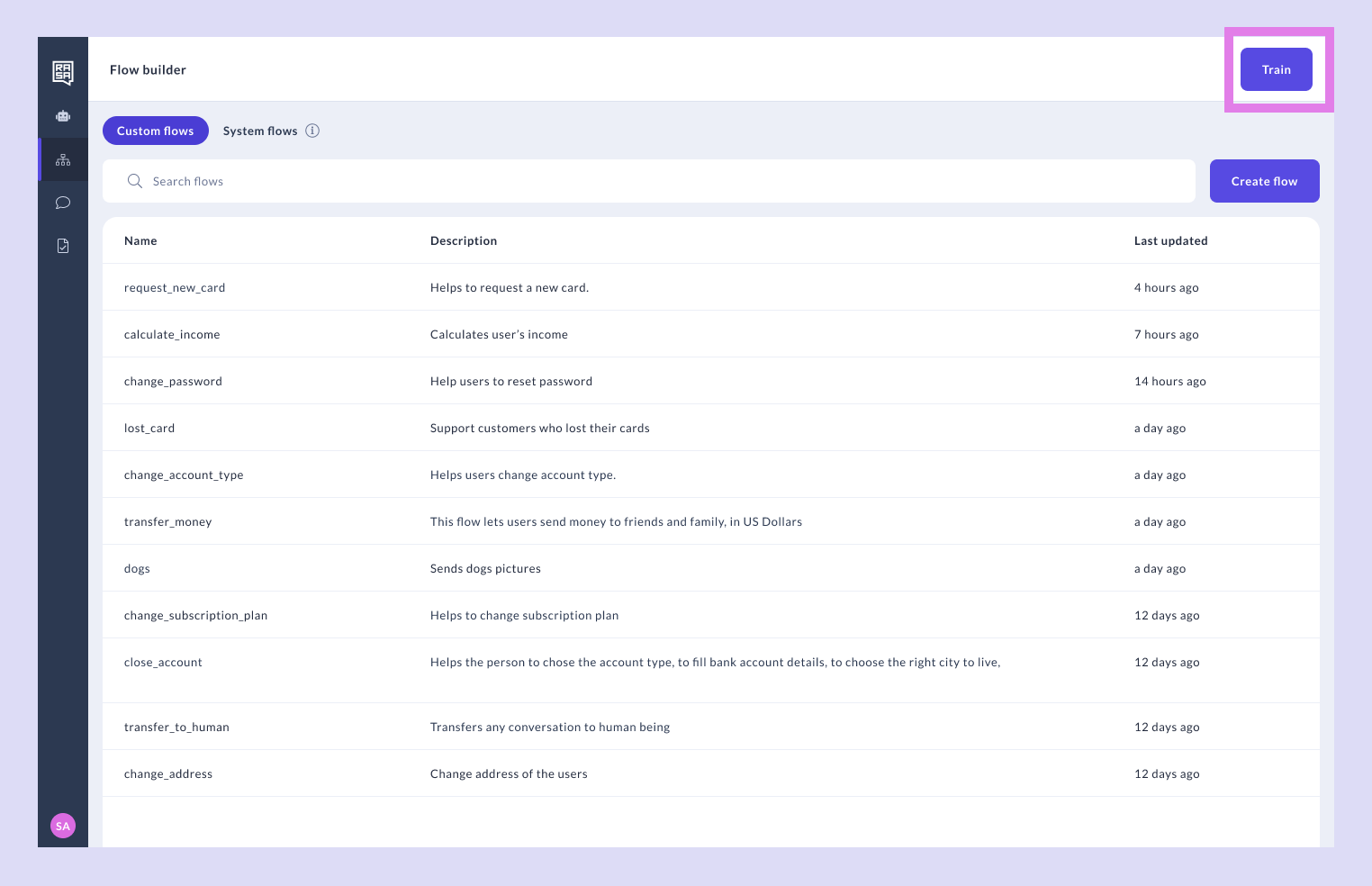
Task: Open the chat bubble sidebar icon
Action: coord(63,203)
